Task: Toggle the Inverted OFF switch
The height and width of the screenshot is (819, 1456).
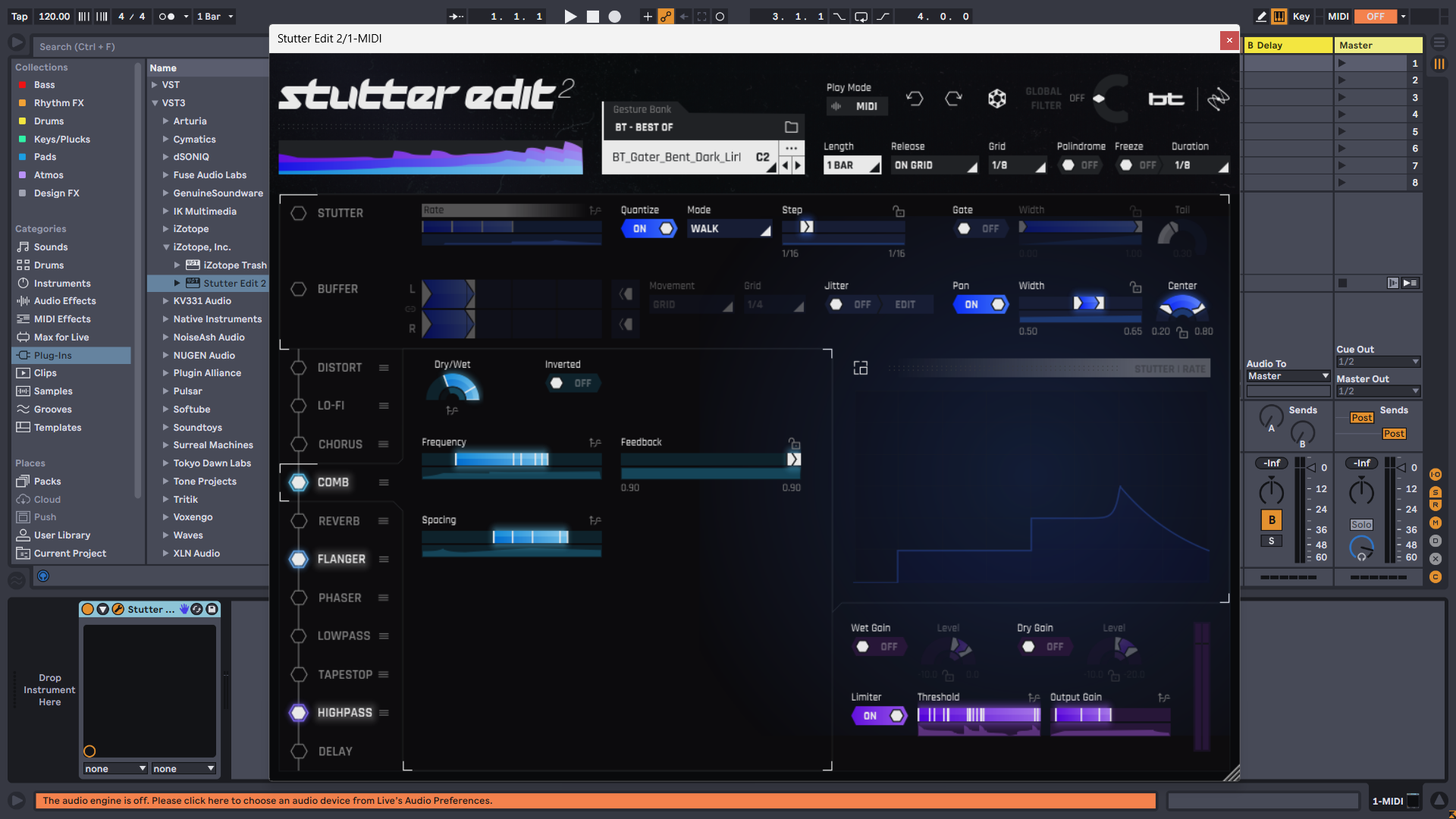Action: (573, 383)
